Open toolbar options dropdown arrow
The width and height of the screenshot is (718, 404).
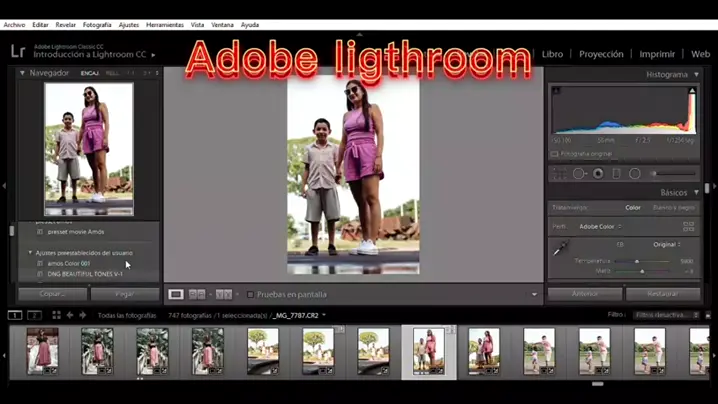(x=534, y=295)
